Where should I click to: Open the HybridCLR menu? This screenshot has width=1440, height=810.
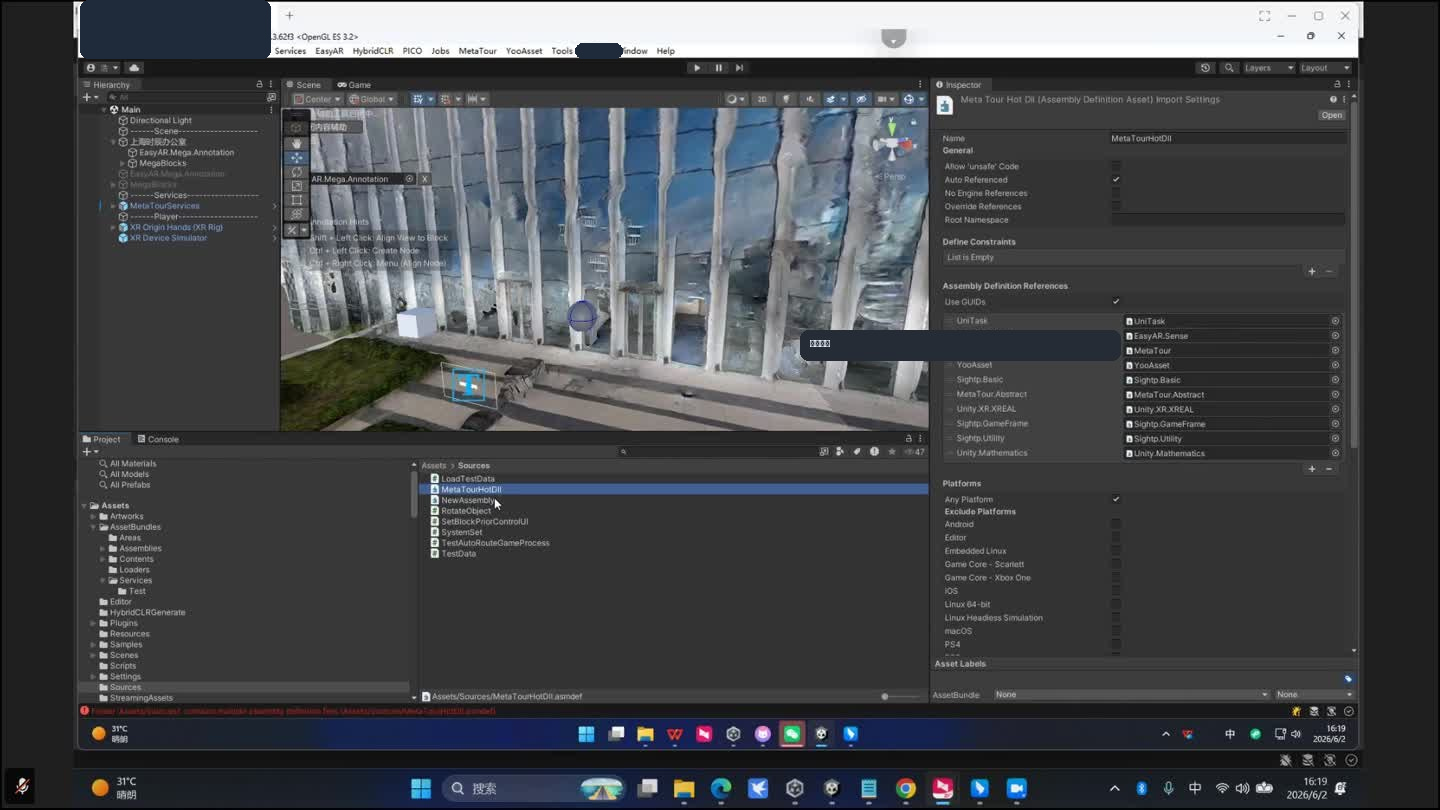point(373,51)
